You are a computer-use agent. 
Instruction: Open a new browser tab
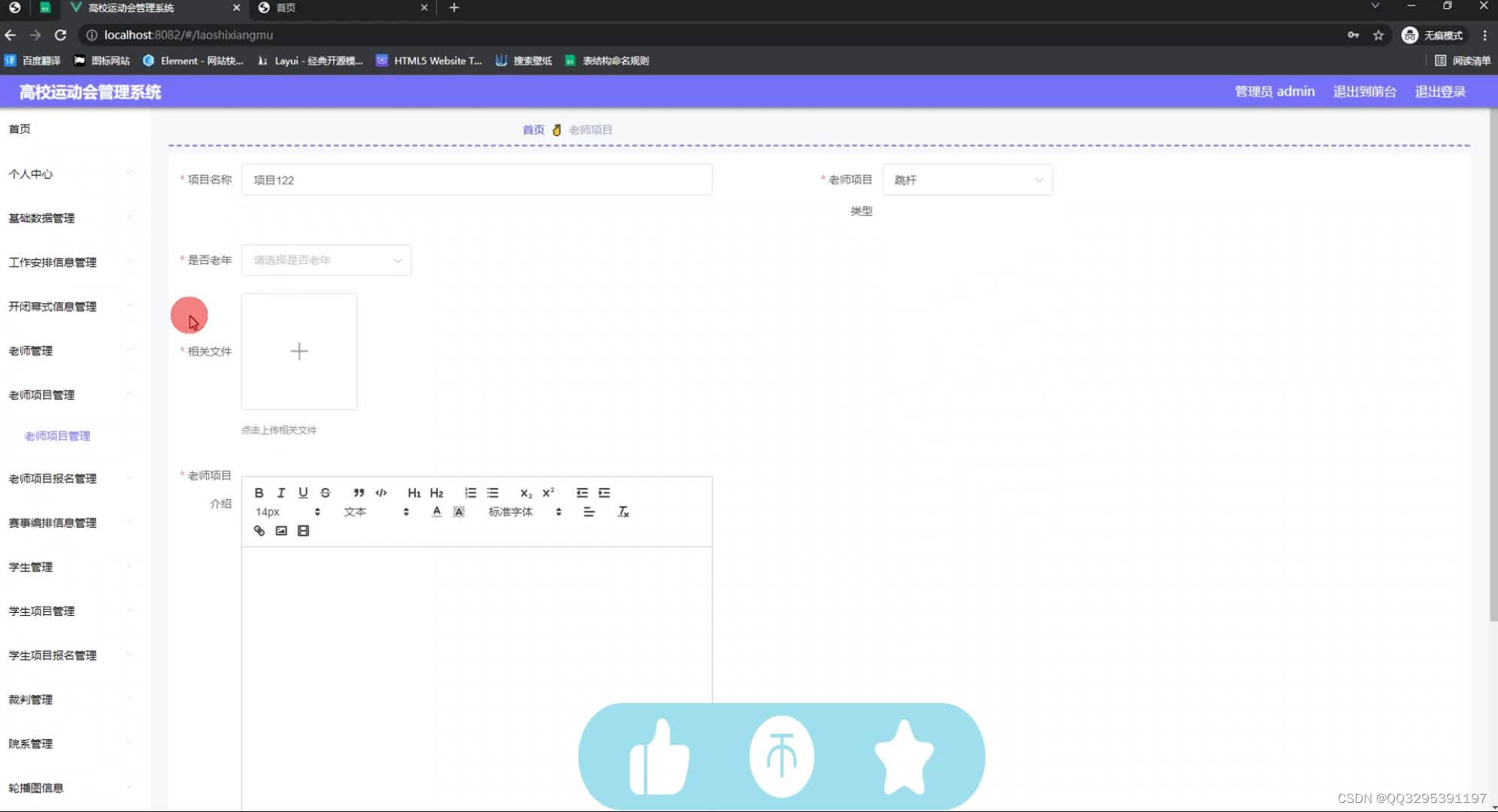[x=453, y=8]
